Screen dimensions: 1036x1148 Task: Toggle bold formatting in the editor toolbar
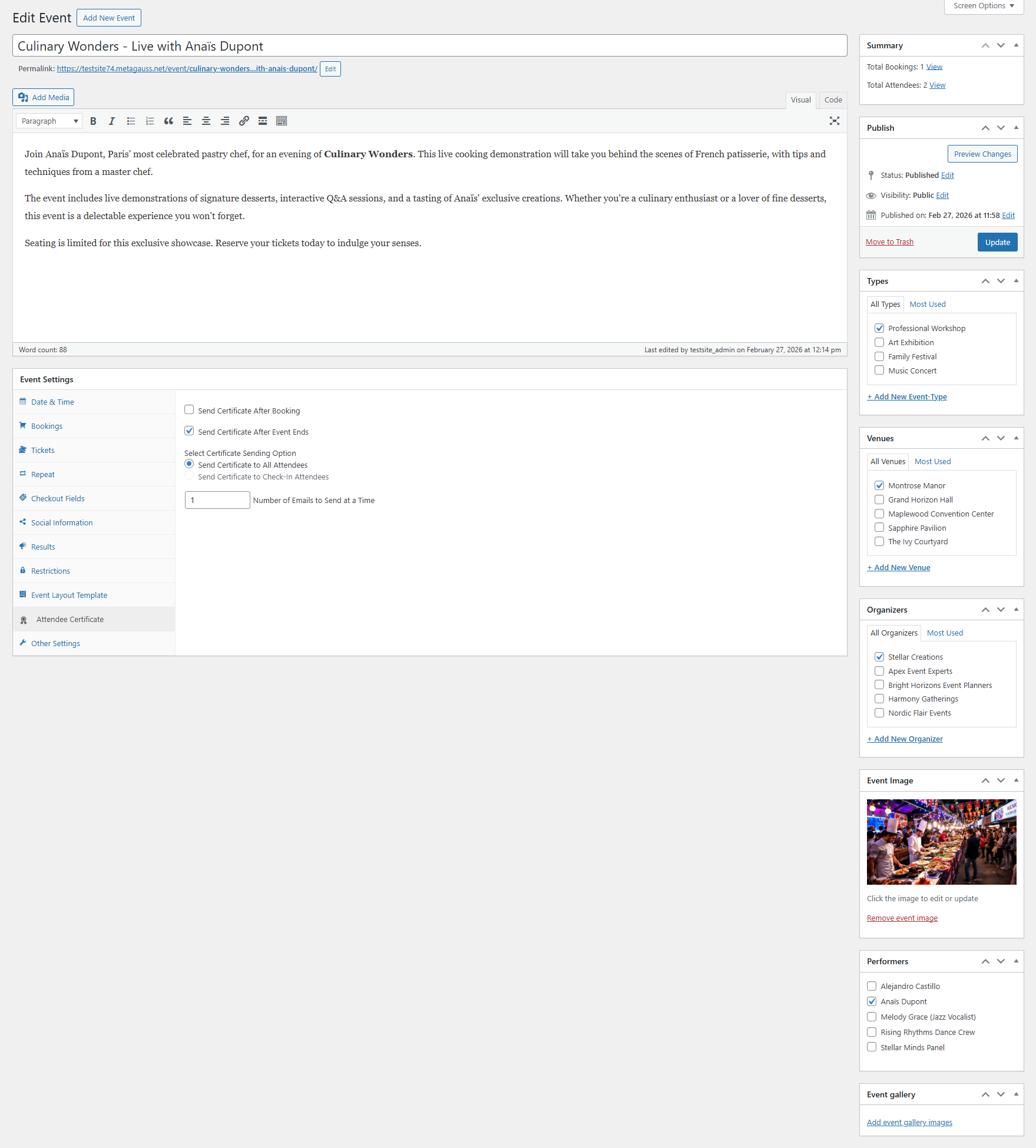click(93, 121)
